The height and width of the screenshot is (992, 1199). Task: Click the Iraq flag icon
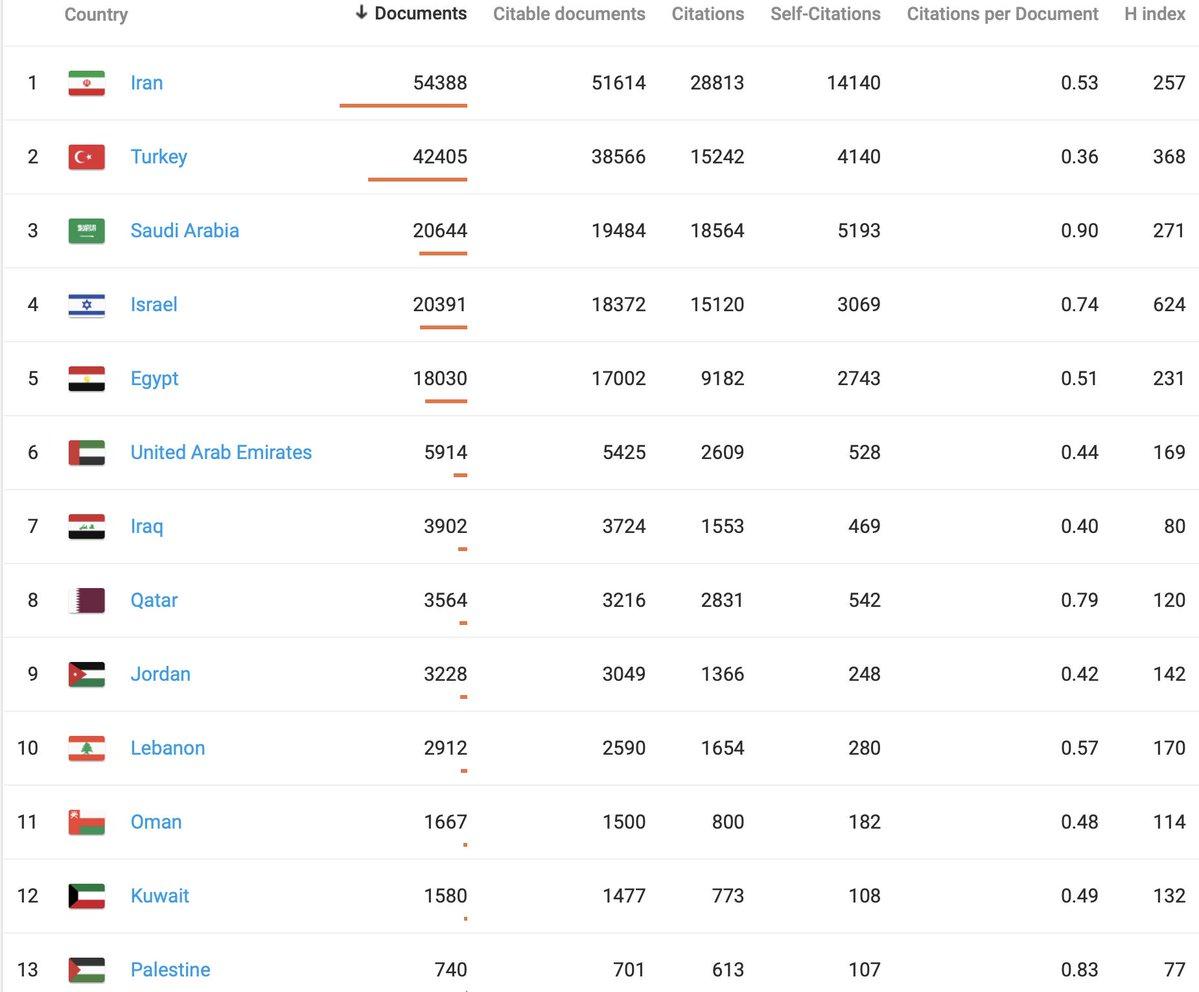[86, 527]
